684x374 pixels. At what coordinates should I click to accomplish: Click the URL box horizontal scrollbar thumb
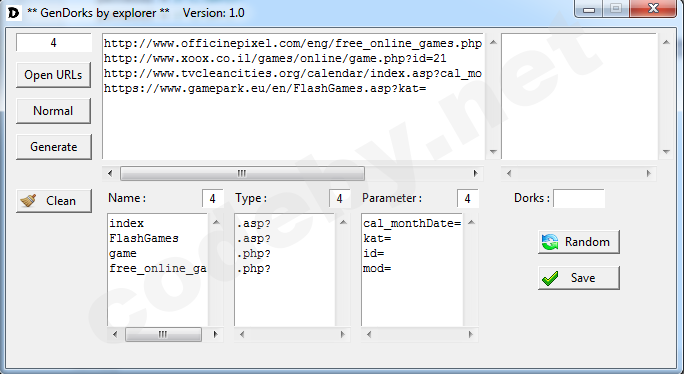242,173
